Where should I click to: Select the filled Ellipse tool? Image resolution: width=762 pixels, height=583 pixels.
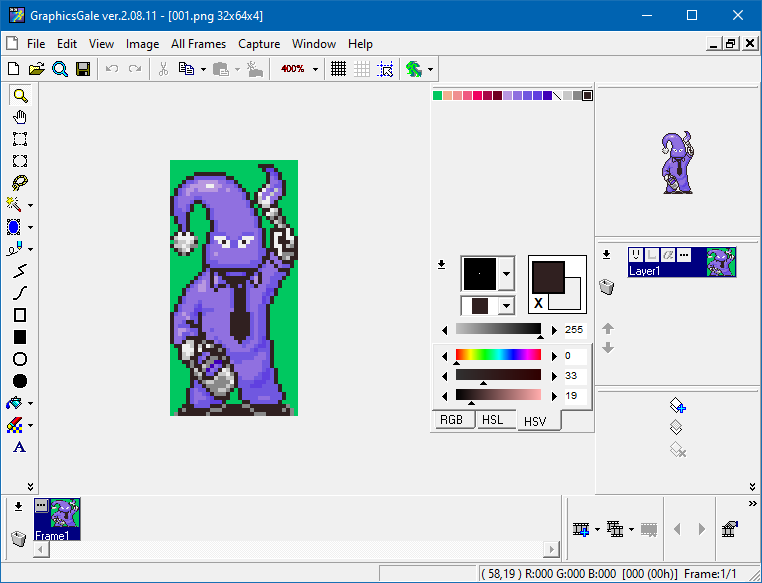coord(20,381)
